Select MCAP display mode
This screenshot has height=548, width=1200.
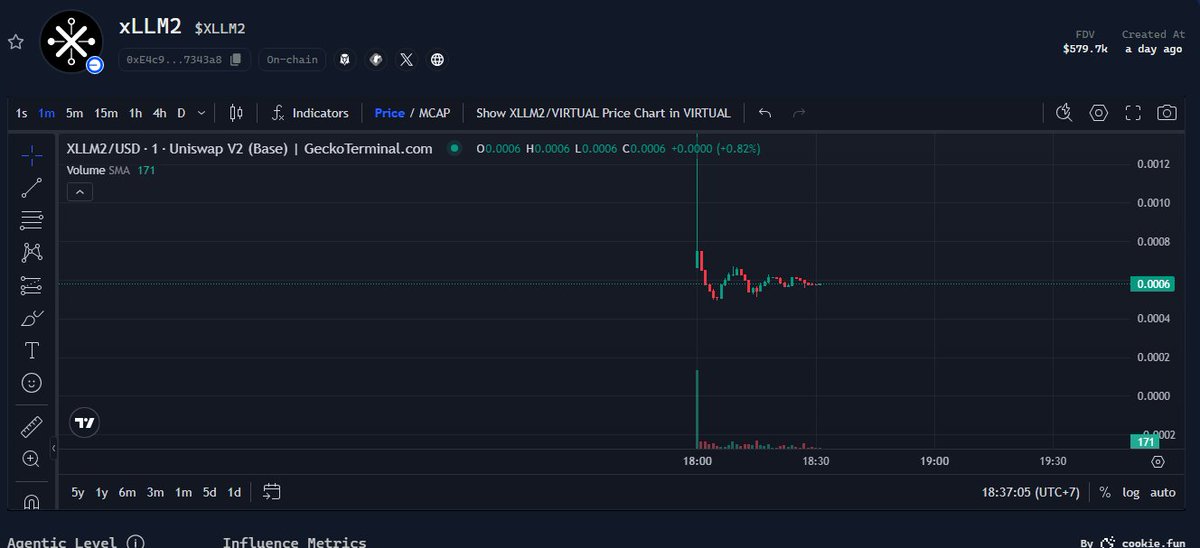pyautogui.click(x=434, y=113)
